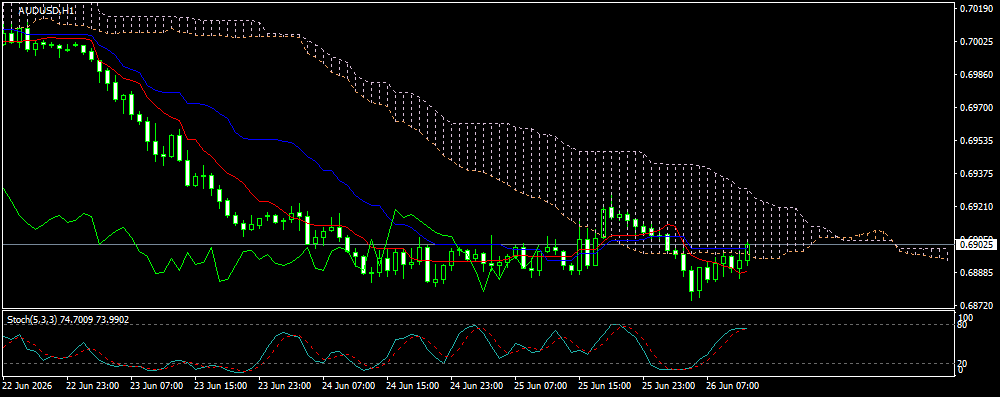Click price axis label 0.70025
Viewport: 1000px width, 397px height.
(x=975, y=42)
